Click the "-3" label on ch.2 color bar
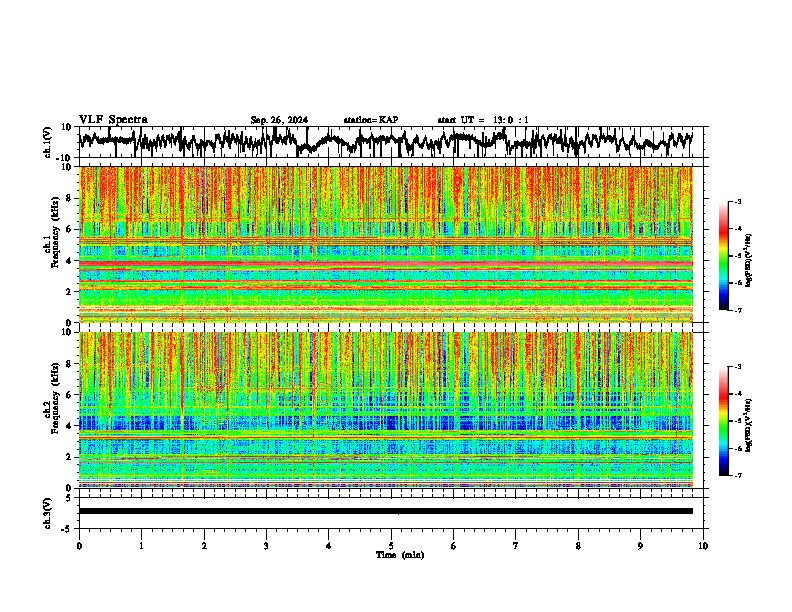Screen dimensions: 792x612 tap(738, 367)
